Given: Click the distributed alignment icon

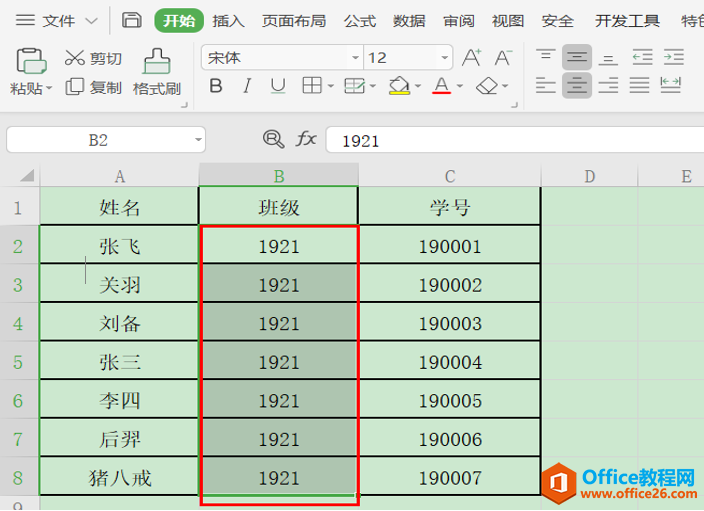Looking at the screenshot, I should point(671,85).
